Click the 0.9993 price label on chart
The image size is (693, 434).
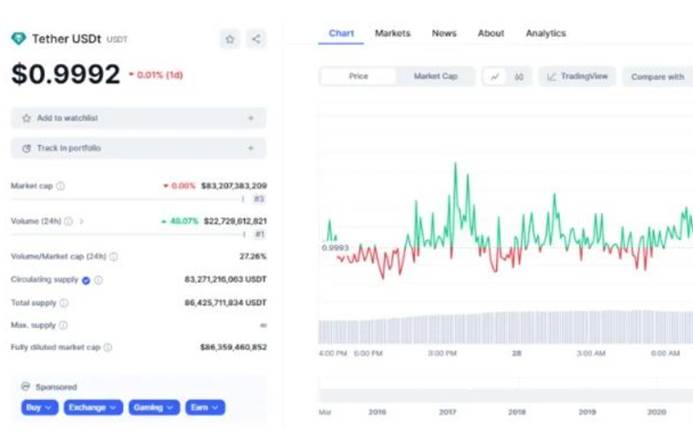tap(335, 247)
